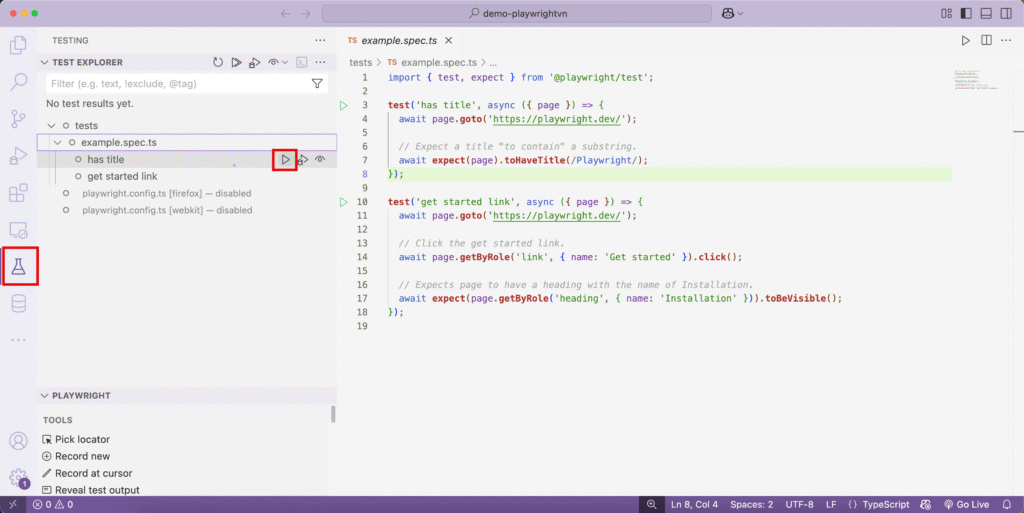Click zoom icon in status bar

(651, 505)
